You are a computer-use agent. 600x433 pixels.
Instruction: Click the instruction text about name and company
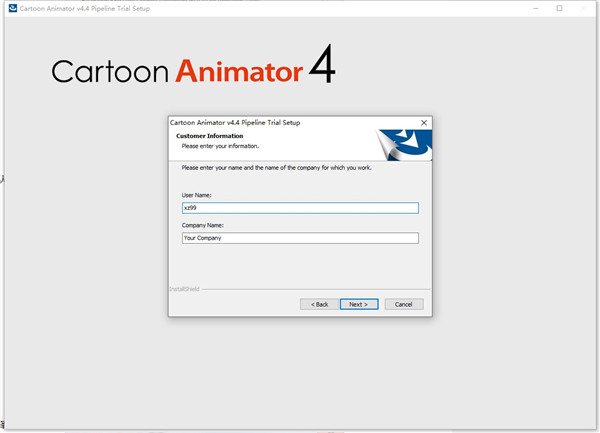click(x=276, y=167)
